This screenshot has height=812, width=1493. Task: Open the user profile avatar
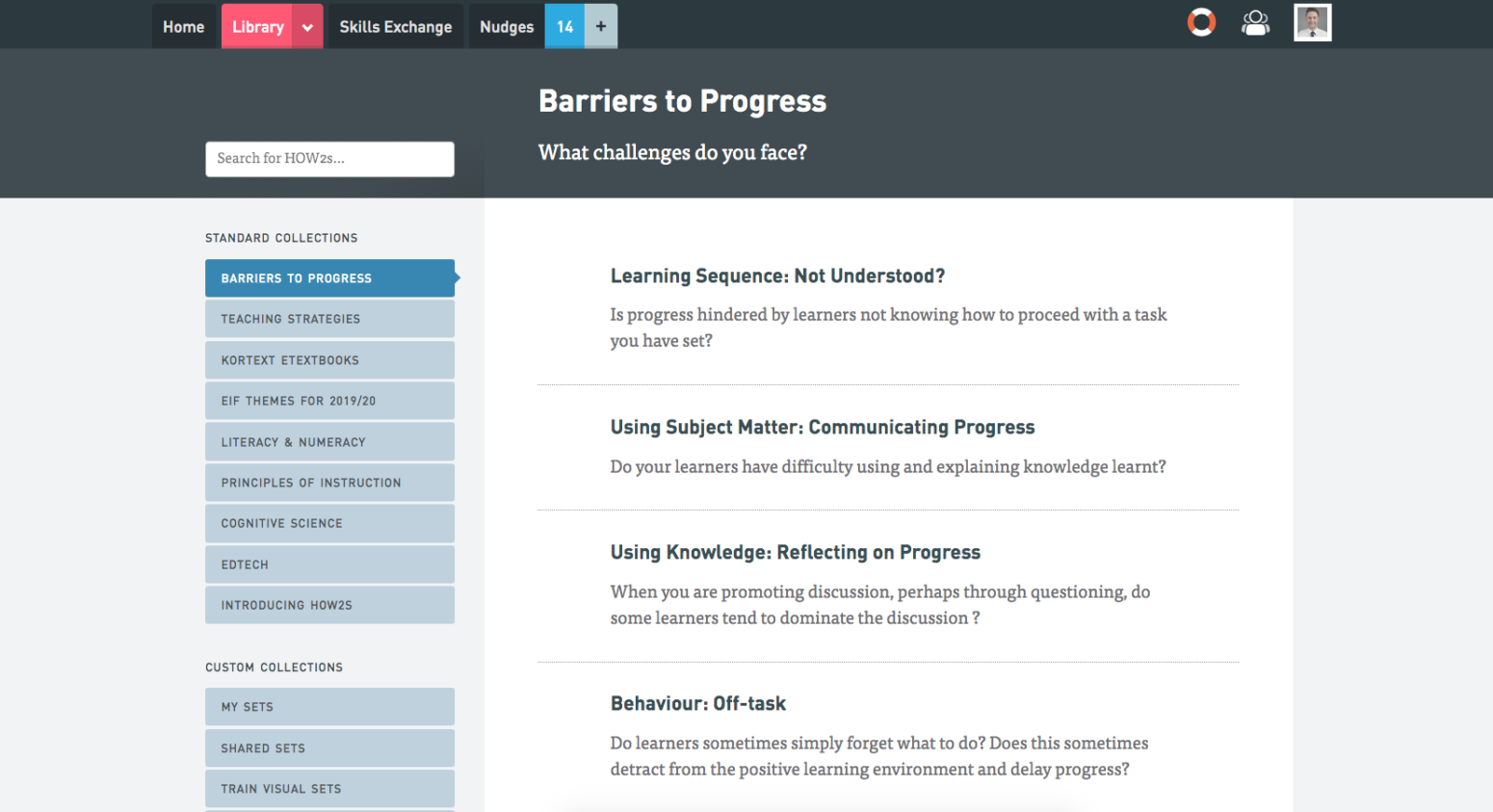tap(1312, 23)
